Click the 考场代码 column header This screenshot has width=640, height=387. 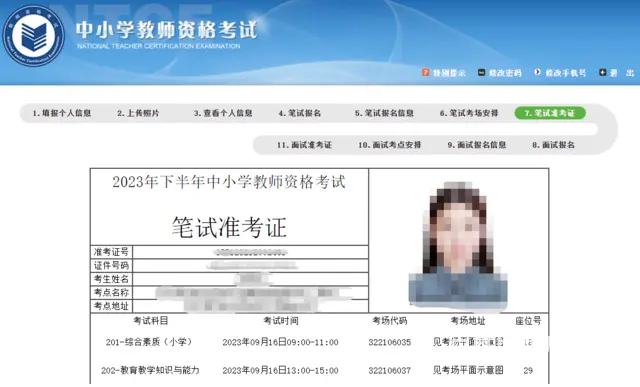click(389, 321)
